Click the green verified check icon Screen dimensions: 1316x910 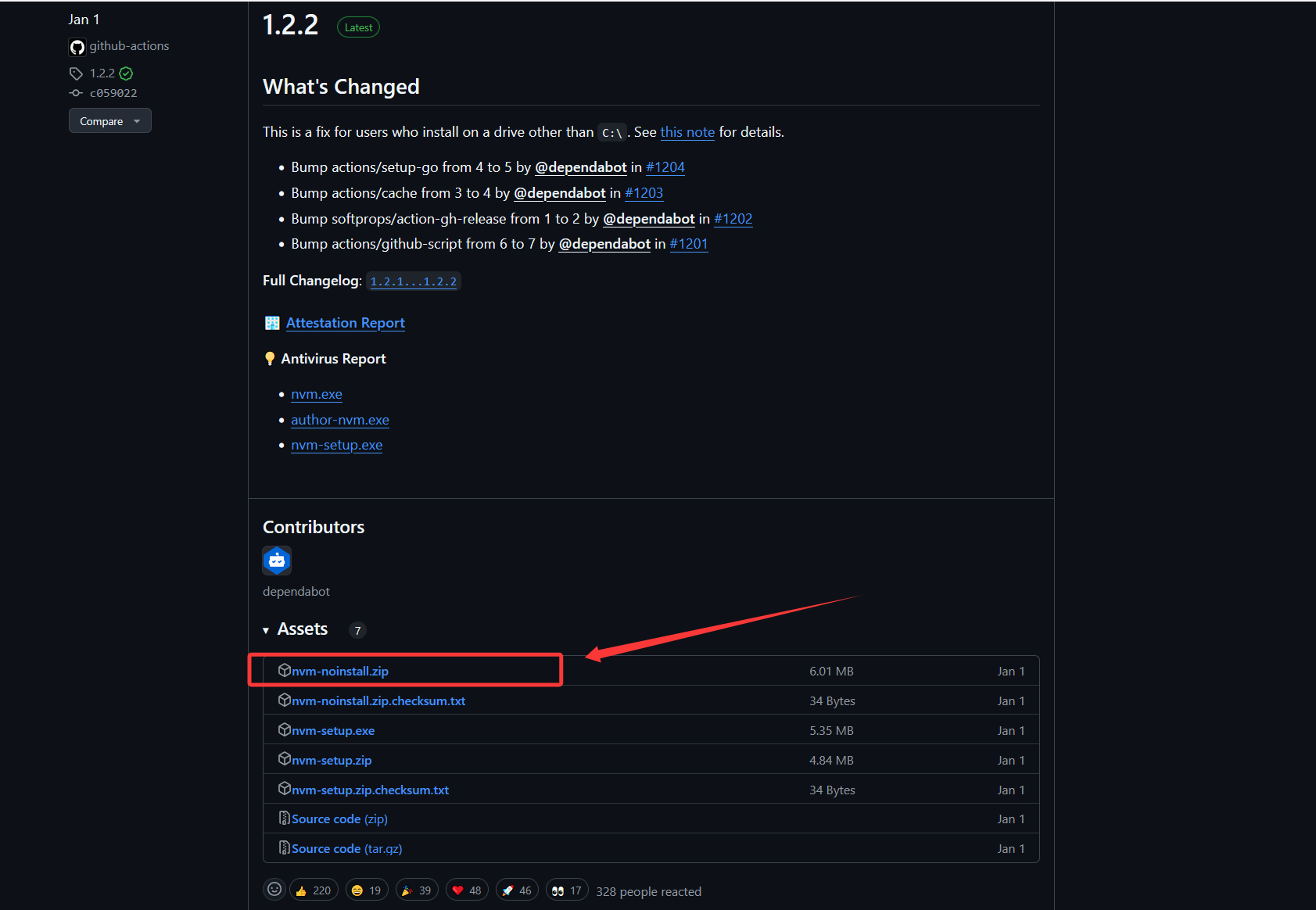coord(126,73)
